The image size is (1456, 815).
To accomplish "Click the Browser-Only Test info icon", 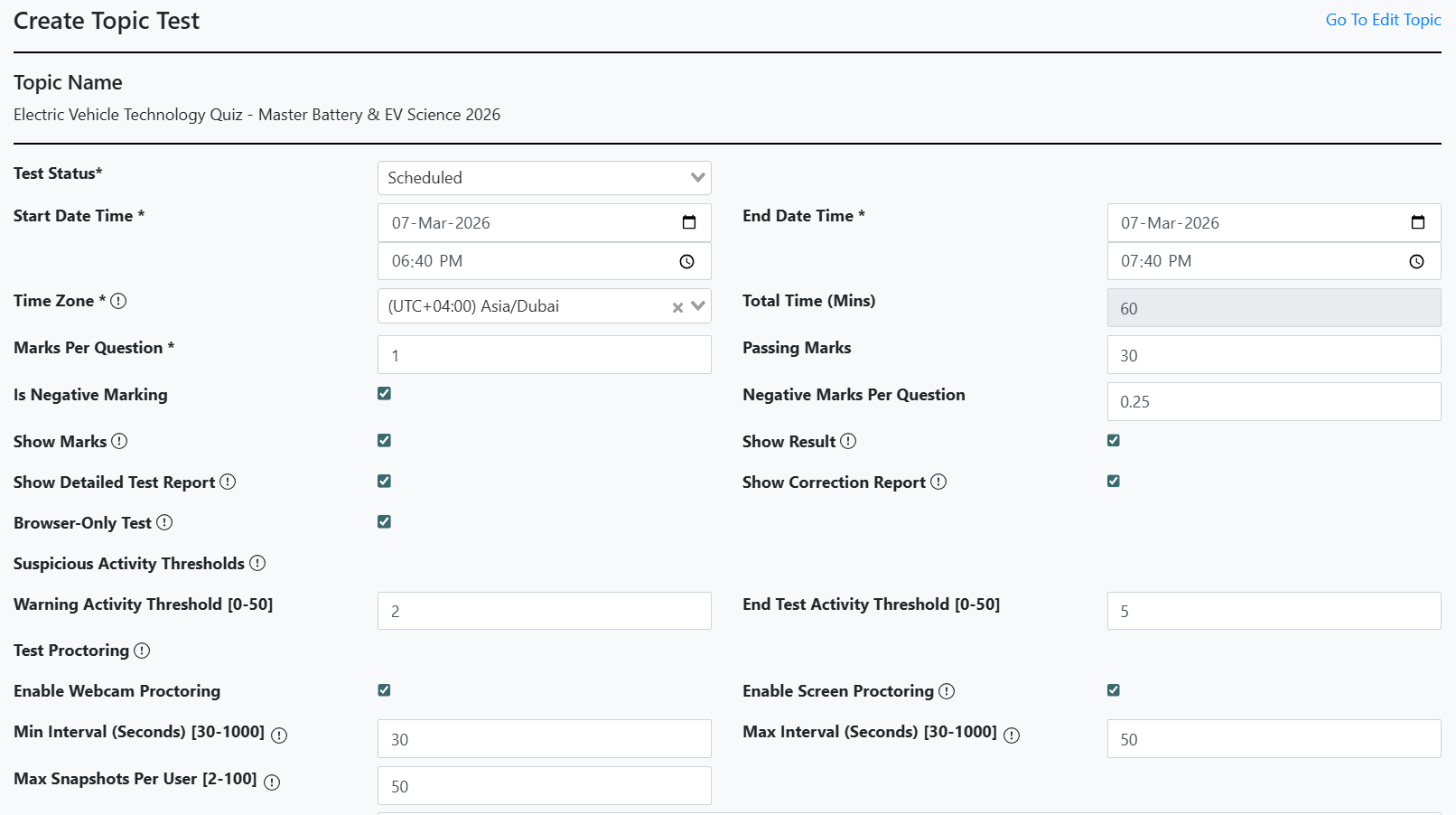I will [165, 522].
